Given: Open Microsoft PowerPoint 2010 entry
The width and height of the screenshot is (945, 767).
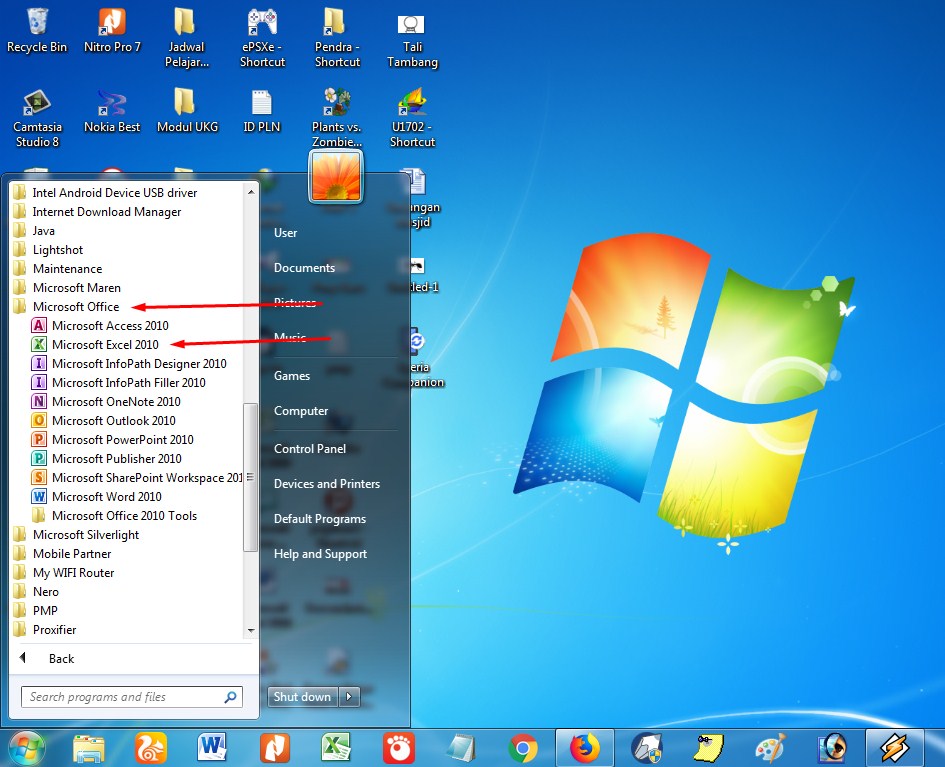Looking at the screenshot, I should [122, 440].
